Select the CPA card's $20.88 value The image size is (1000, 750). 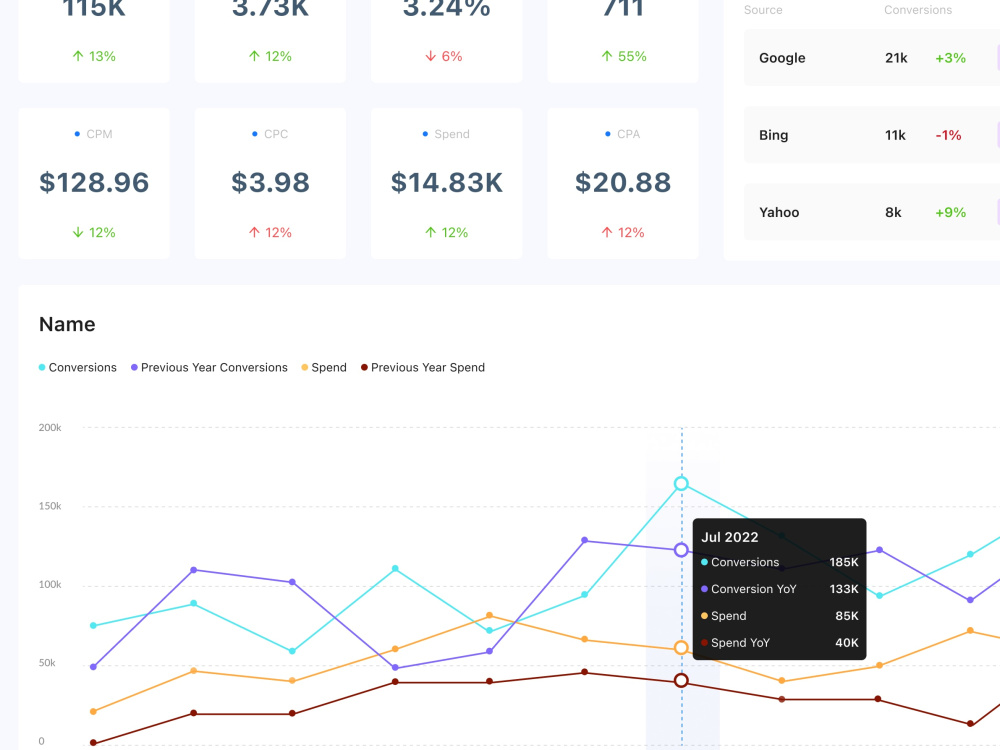click(623, 182)
